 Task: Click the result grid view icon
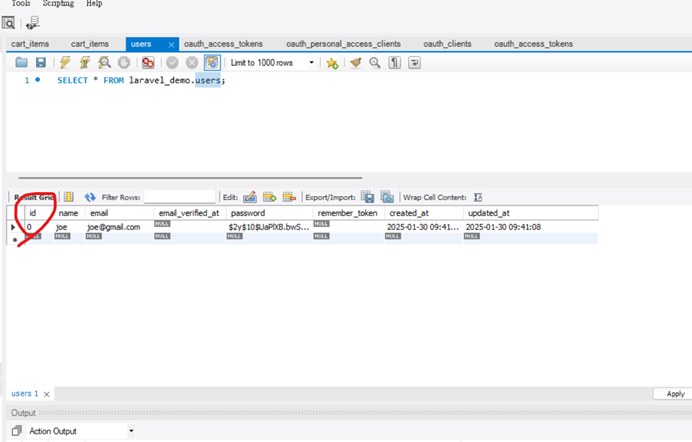[x=69, y=197]
